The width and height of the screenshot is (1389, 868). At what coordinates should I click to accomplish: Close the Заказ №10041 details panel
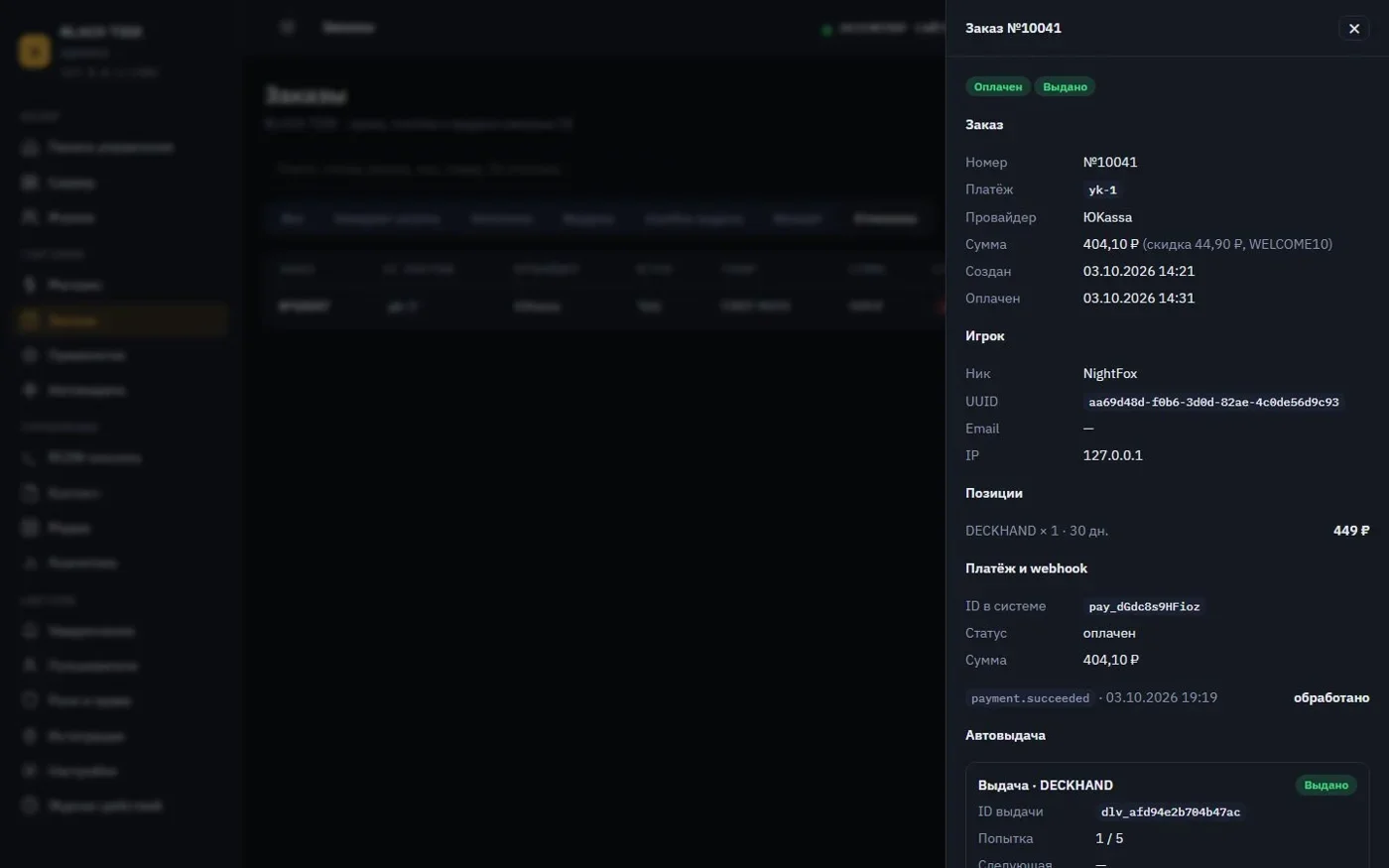click(1353, 29)
